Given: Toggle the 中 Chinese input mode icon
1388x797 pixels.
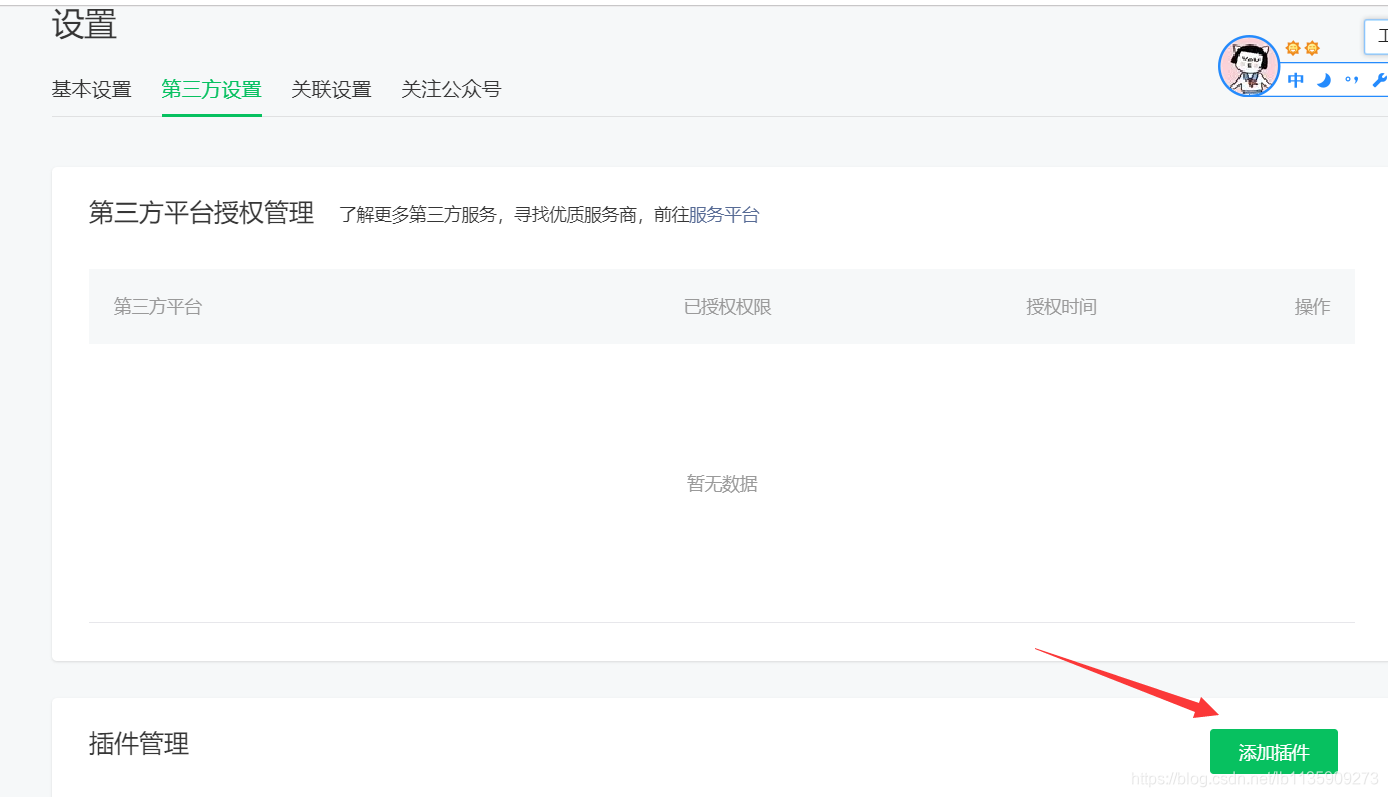Looking at the screenshot, I should pyautogui.click(x=1295, y=80).
